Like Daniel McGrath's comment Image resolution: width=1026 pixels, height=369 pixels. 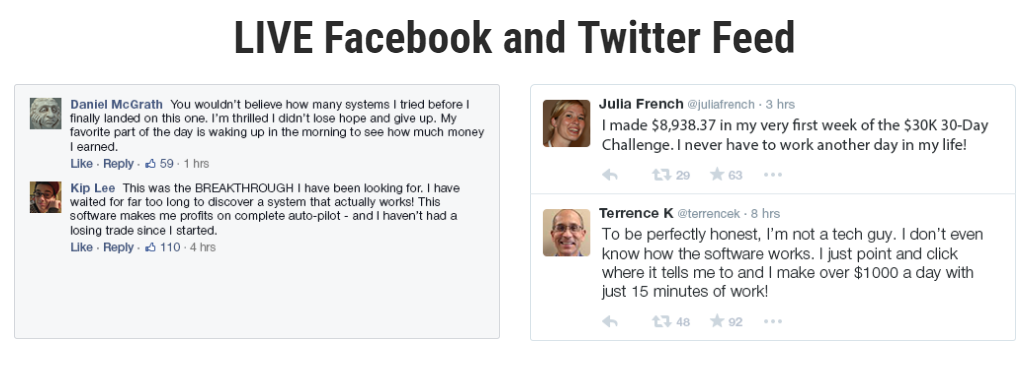tap(82, 164)
